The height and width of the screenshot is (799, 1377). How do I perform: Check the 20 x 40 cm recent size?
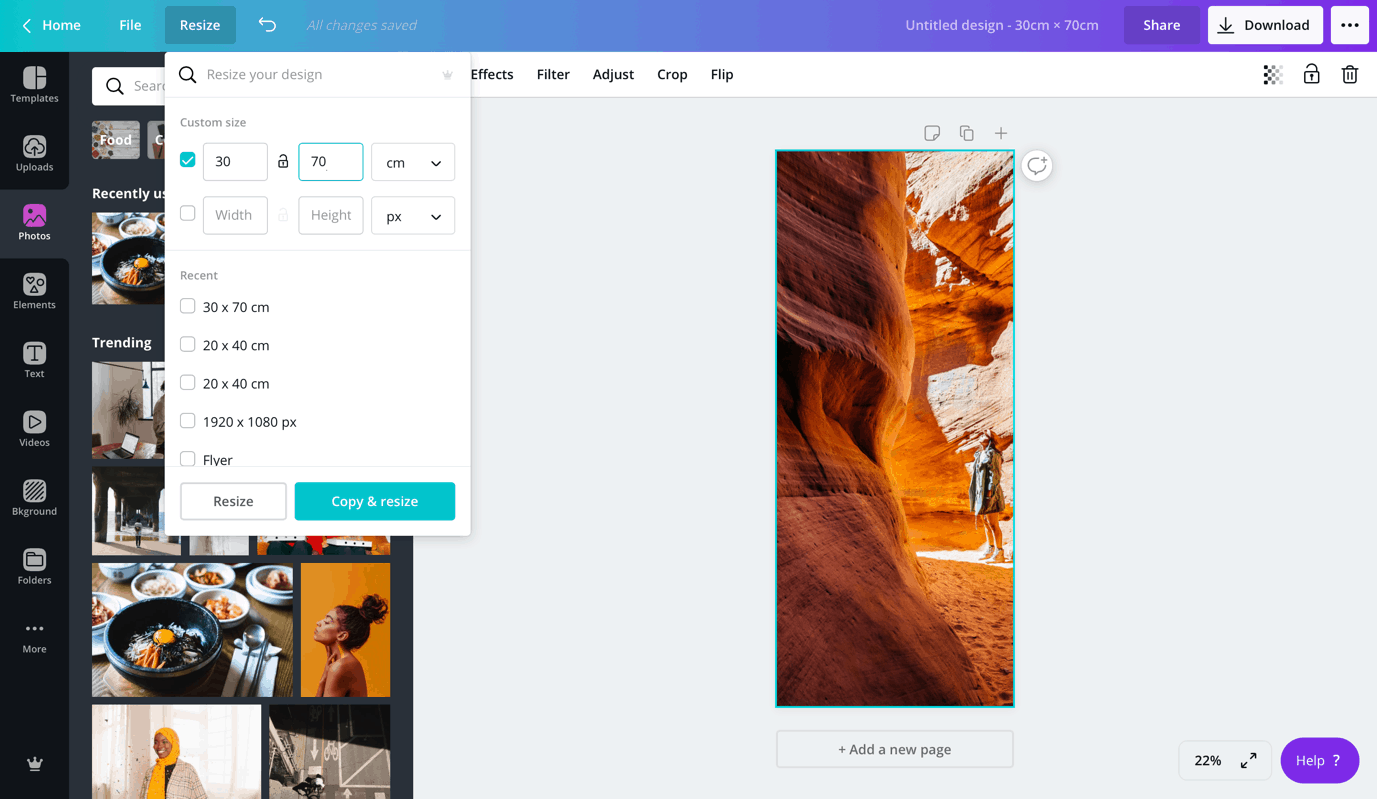coord(187,345)
